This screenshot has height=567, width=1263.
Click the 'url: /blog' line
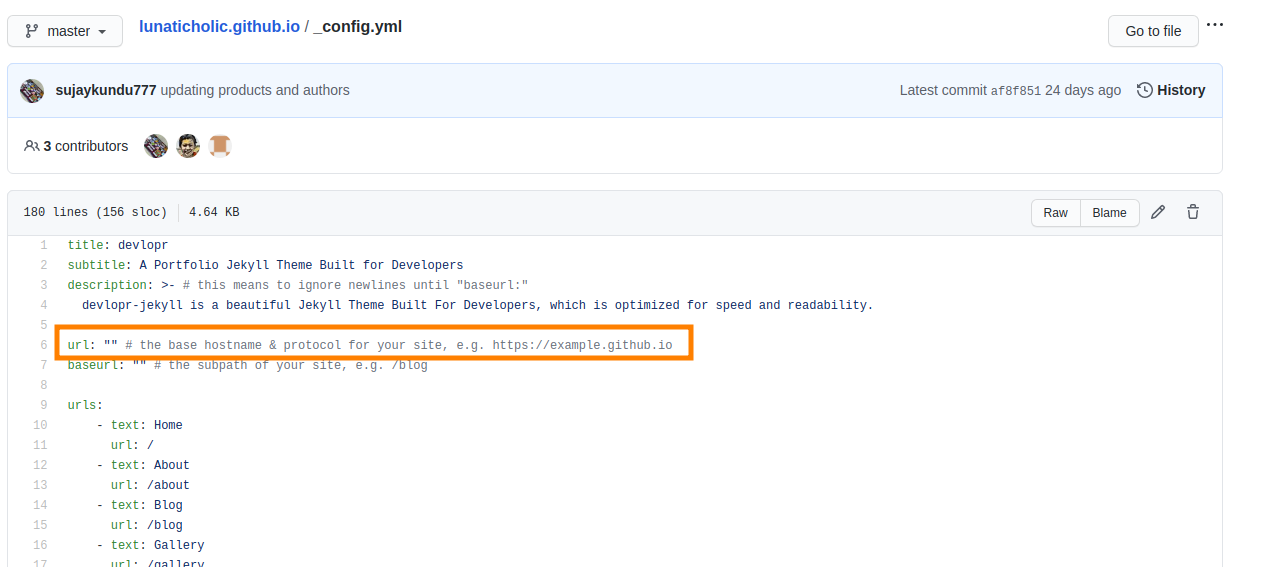[x=147, y=525]
